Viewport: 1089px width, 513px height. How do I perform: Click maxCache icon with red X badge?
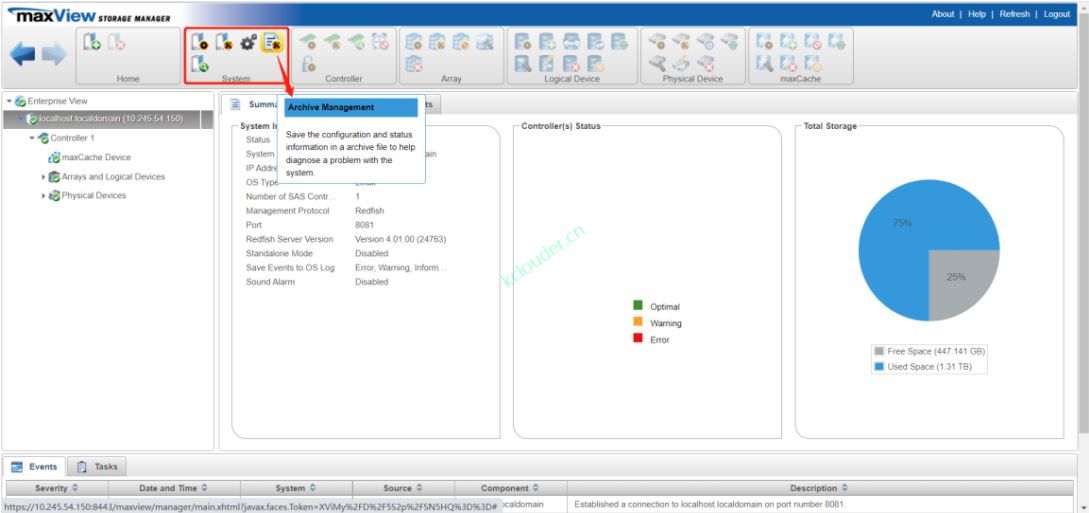coord(788,65)
